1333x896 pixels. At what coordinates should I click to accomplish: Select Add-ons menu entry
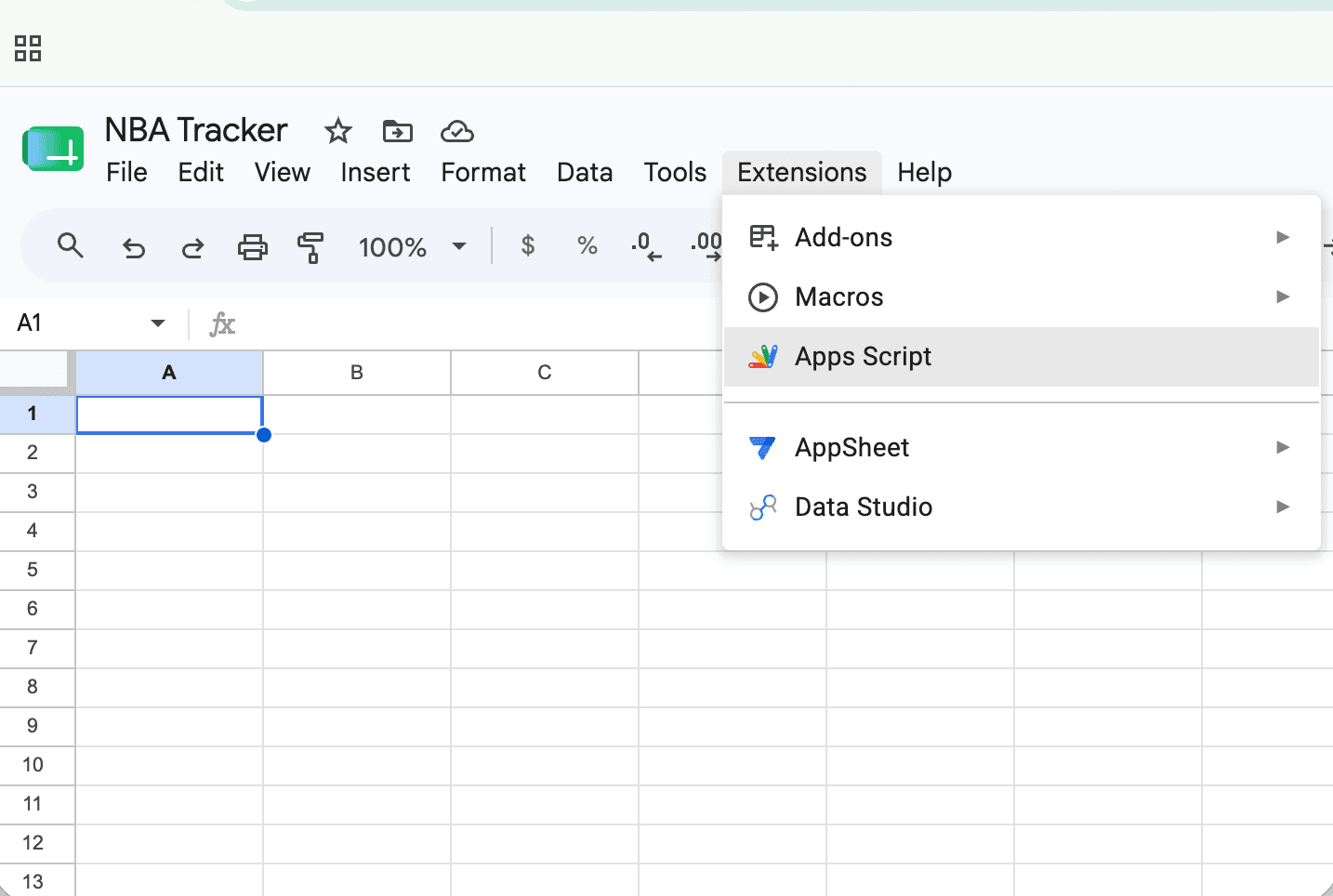(x=1022, y=238)
